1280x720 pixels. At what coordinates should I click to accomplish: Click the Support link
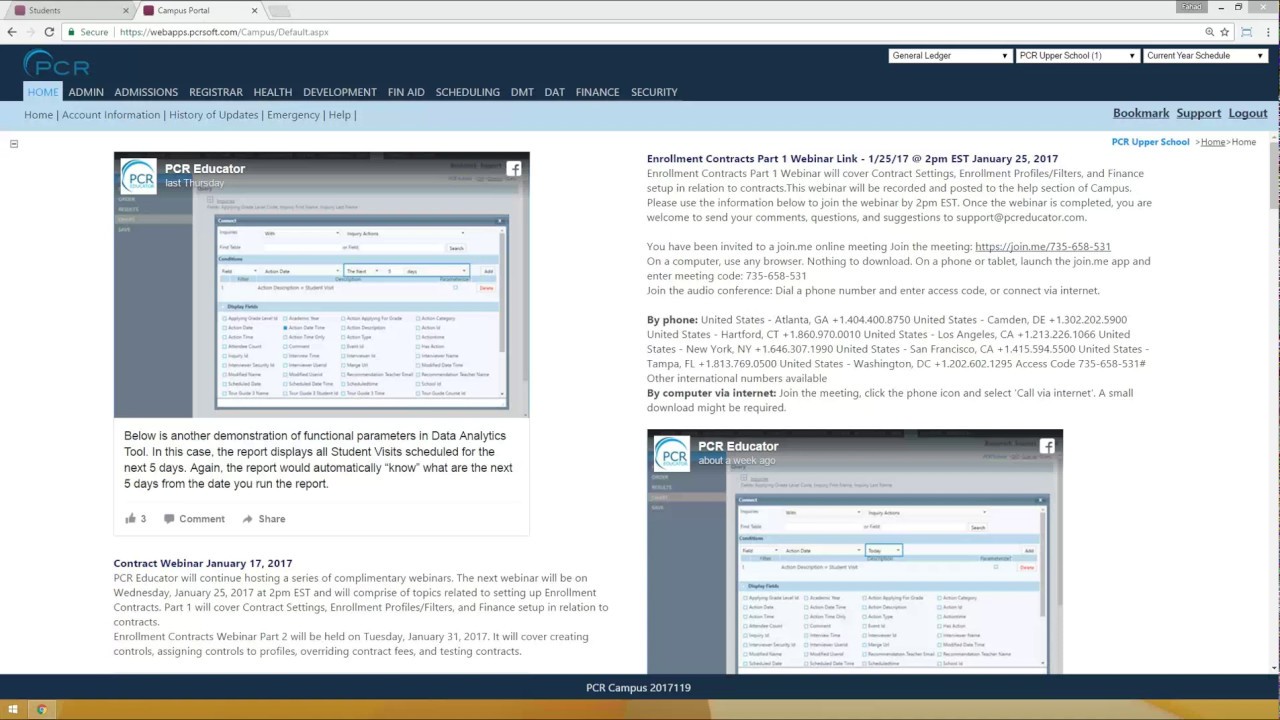click(1199, 114)
